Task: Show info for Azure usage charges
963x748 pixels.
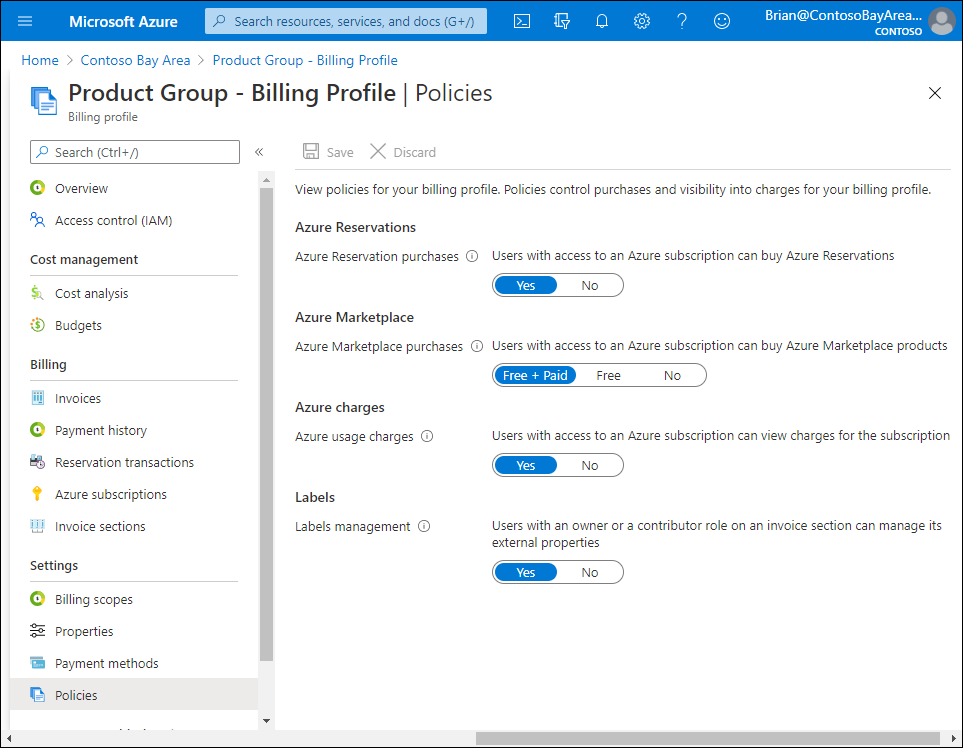Action: [427, 436]
